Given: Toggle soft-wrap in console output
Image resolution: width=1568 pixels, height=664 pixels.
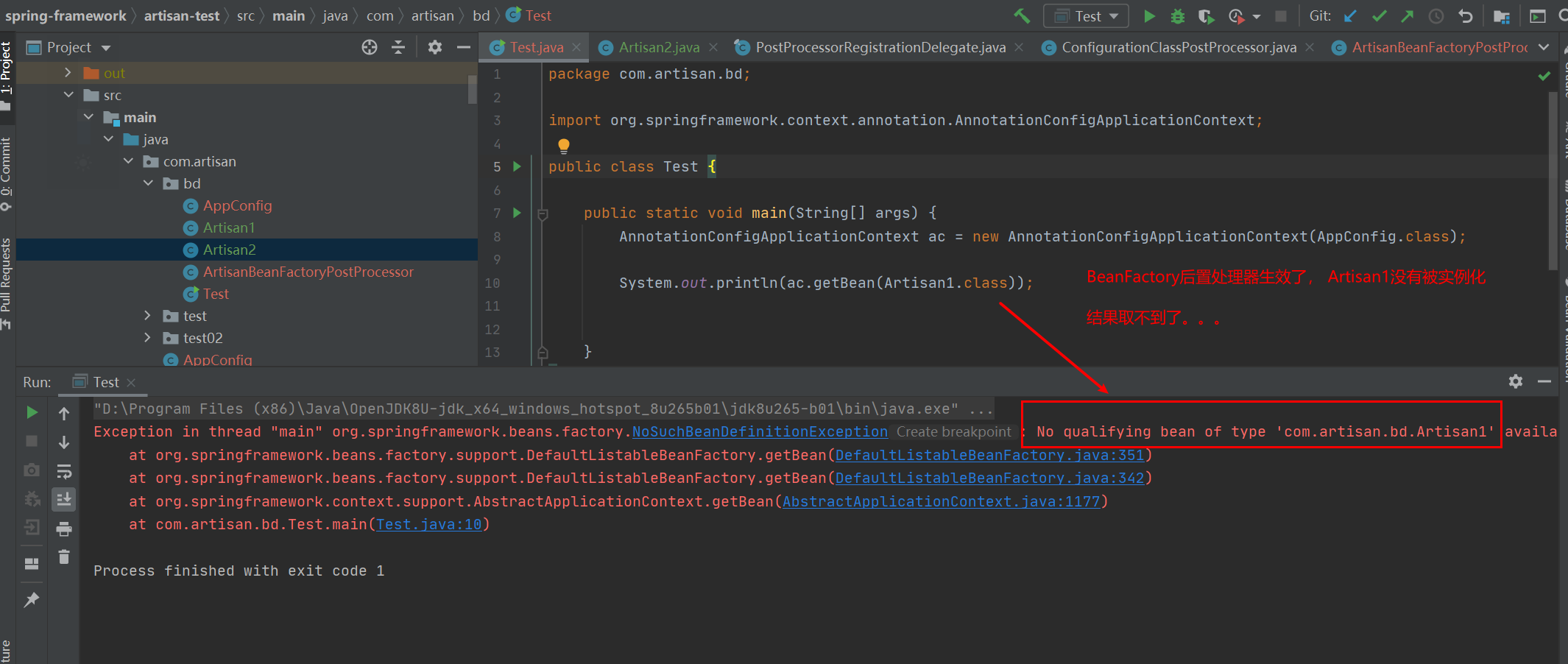Looking at the screenshot, I should [64, 471].
